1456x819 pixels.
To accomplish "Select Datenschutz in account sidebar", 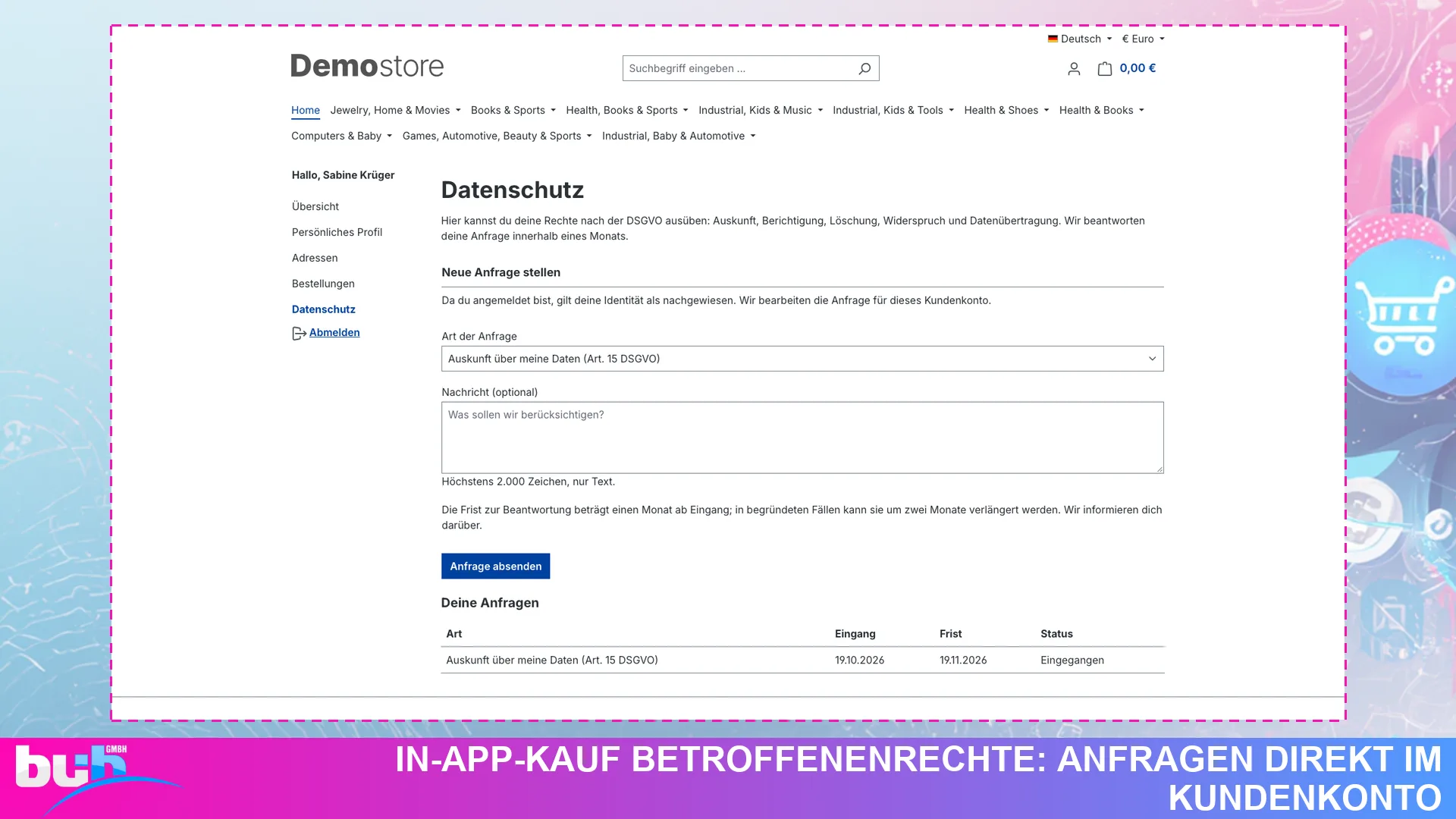I will pyautogui.click(x=324, y=309).
